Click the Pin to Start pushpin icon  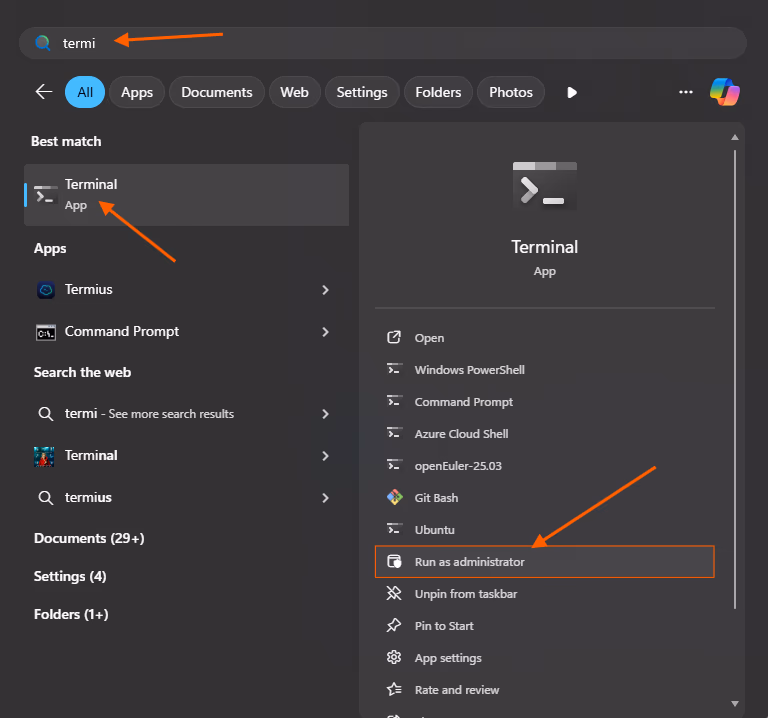(394, 625)
